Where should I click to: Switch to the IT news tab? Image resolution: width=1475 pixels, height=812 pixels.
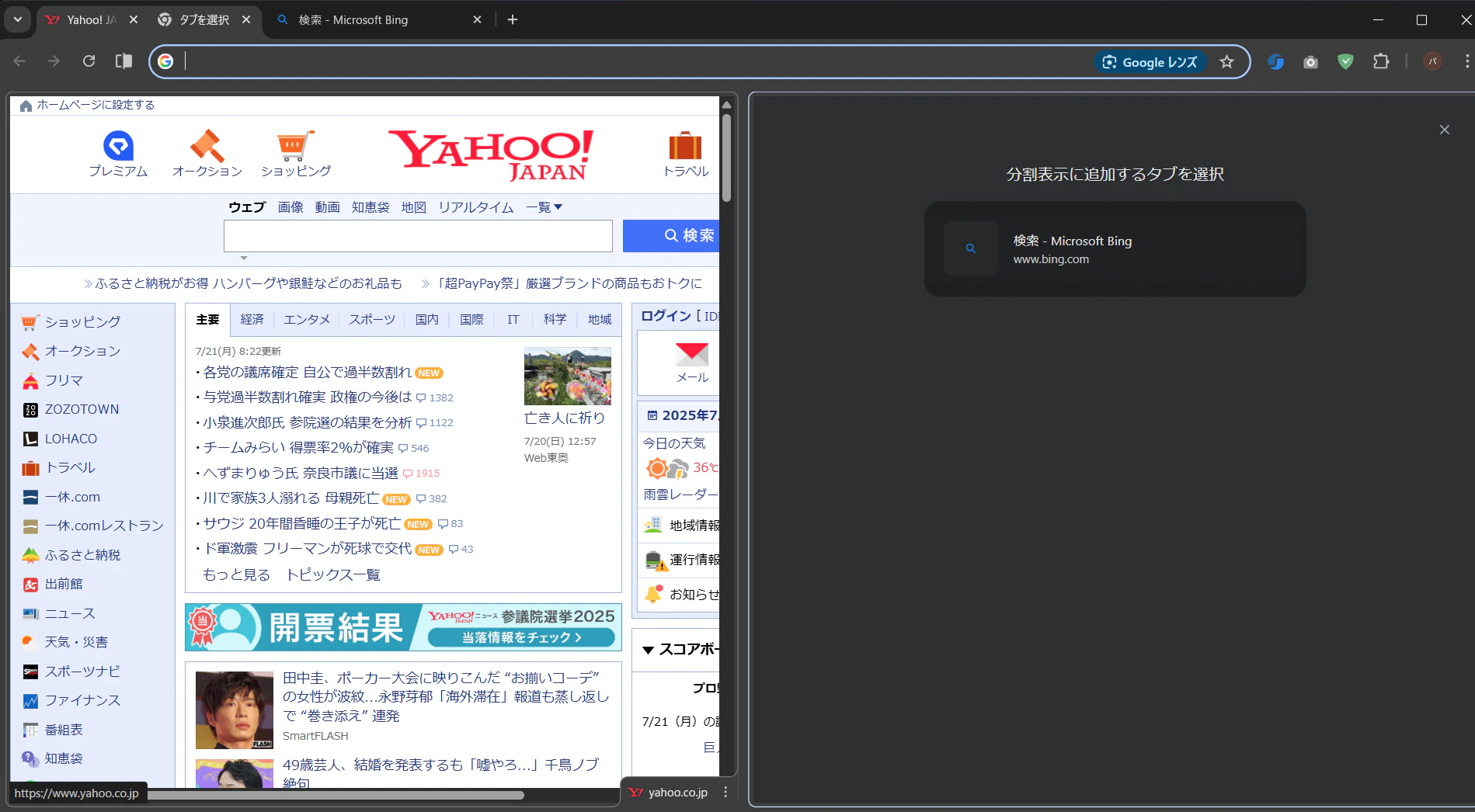(513, 320)
